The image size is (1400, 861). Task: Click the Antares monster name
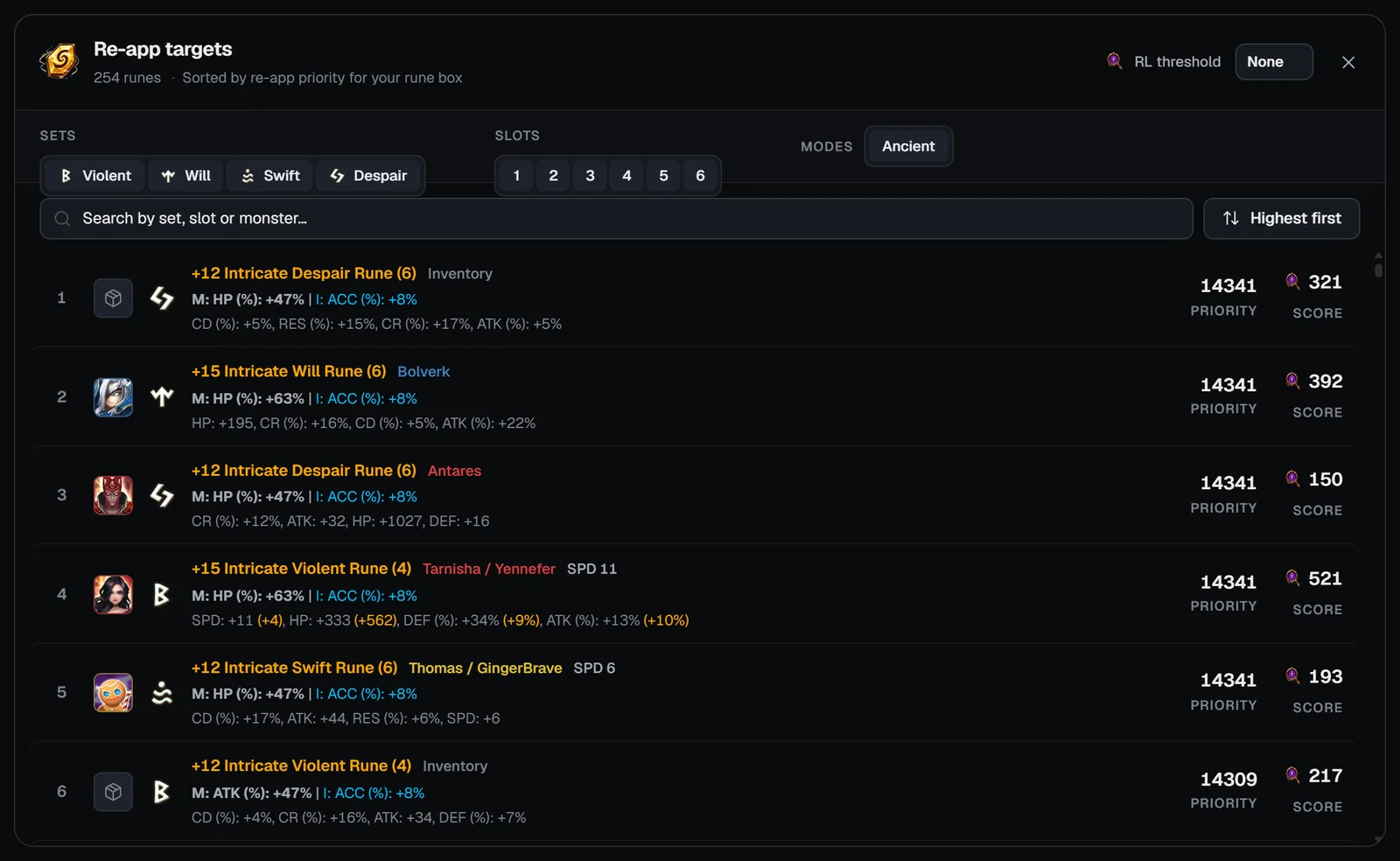(x=454, y=471)
